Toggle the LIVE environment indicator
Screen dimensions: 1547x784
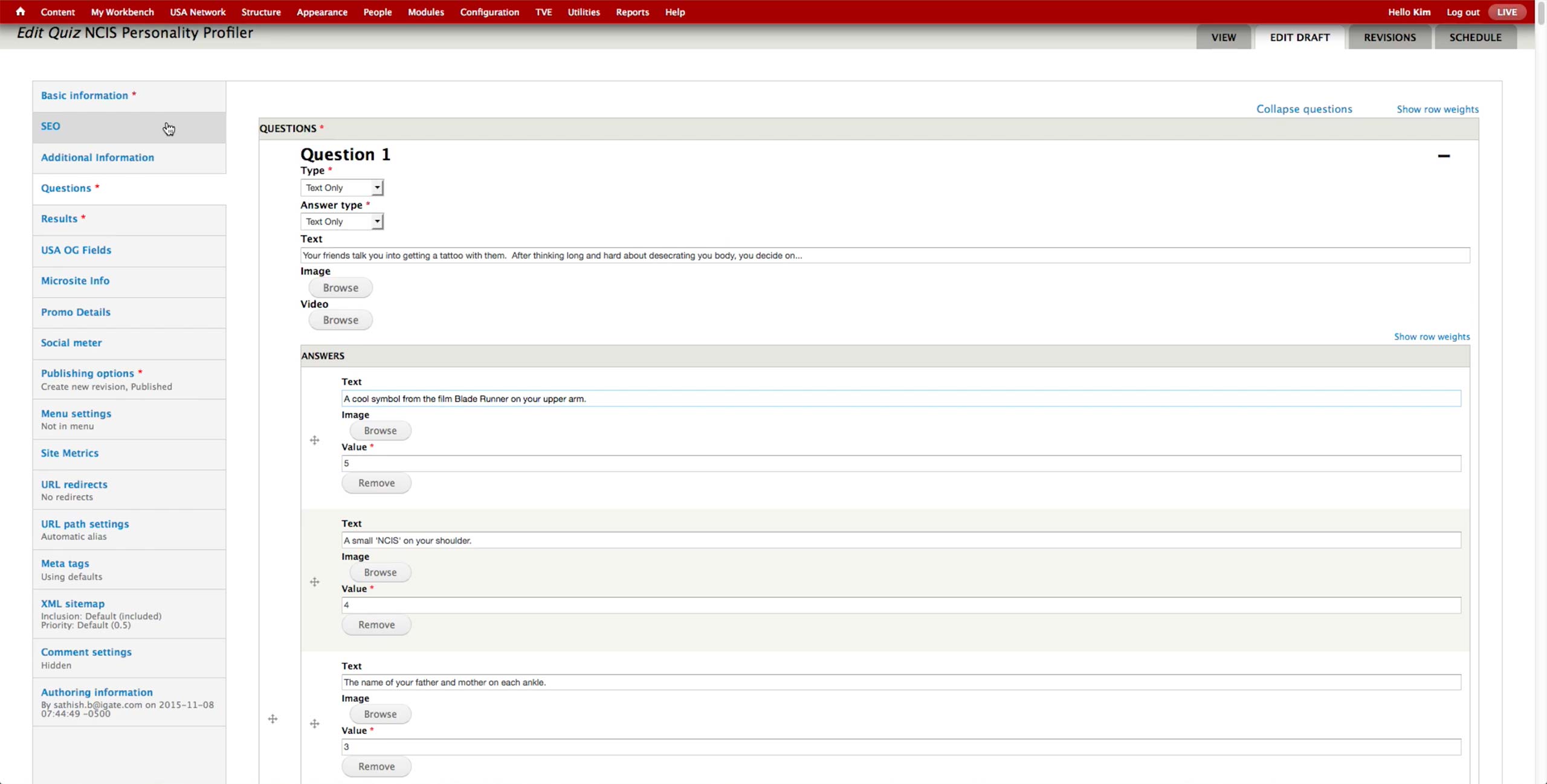point(1507,12)
